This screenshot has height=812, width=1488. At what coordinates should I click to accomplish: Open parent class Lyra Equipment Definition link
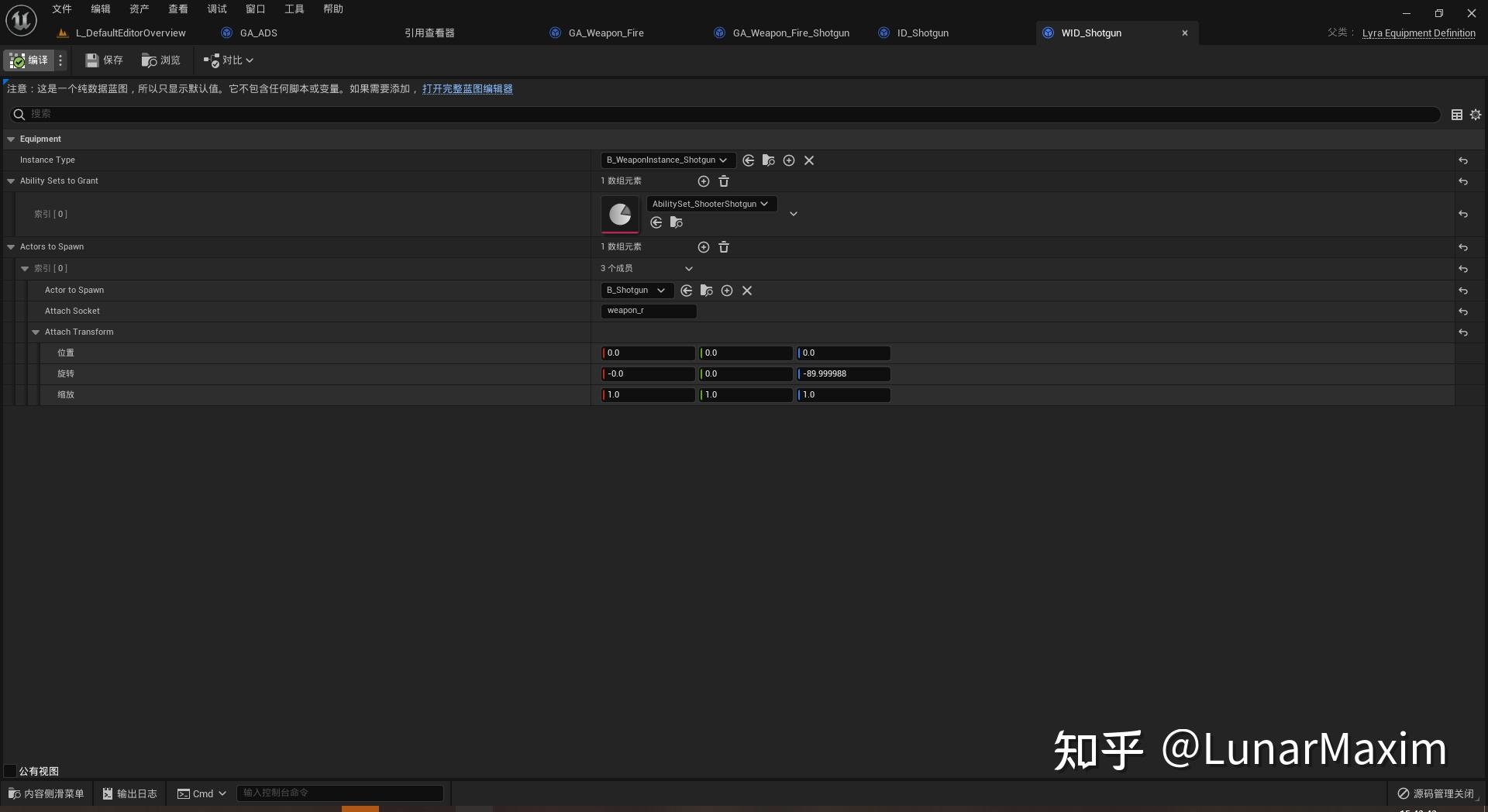(1418, 33)
